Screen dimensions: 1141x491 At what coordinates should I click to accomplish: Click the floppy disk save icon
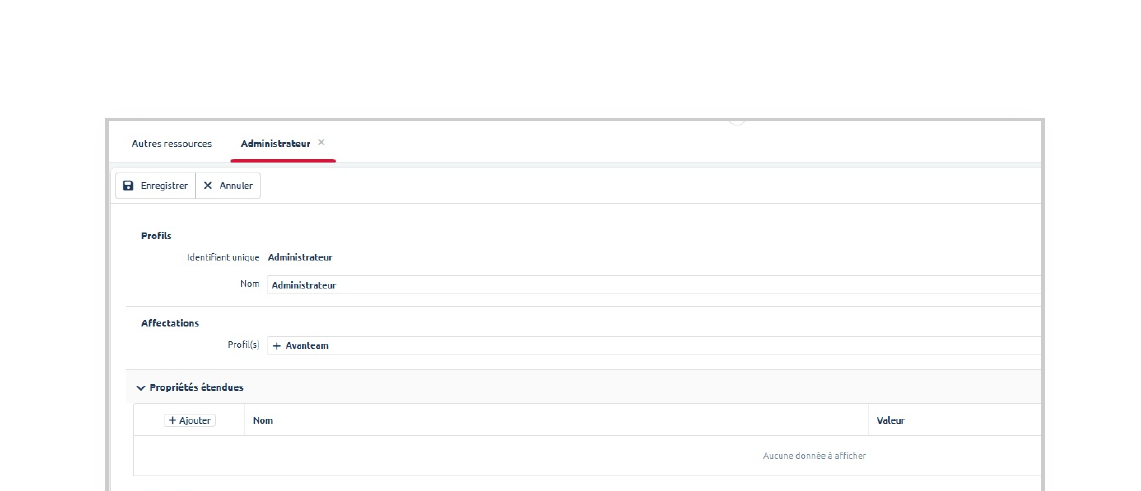[x=128, y=186]
